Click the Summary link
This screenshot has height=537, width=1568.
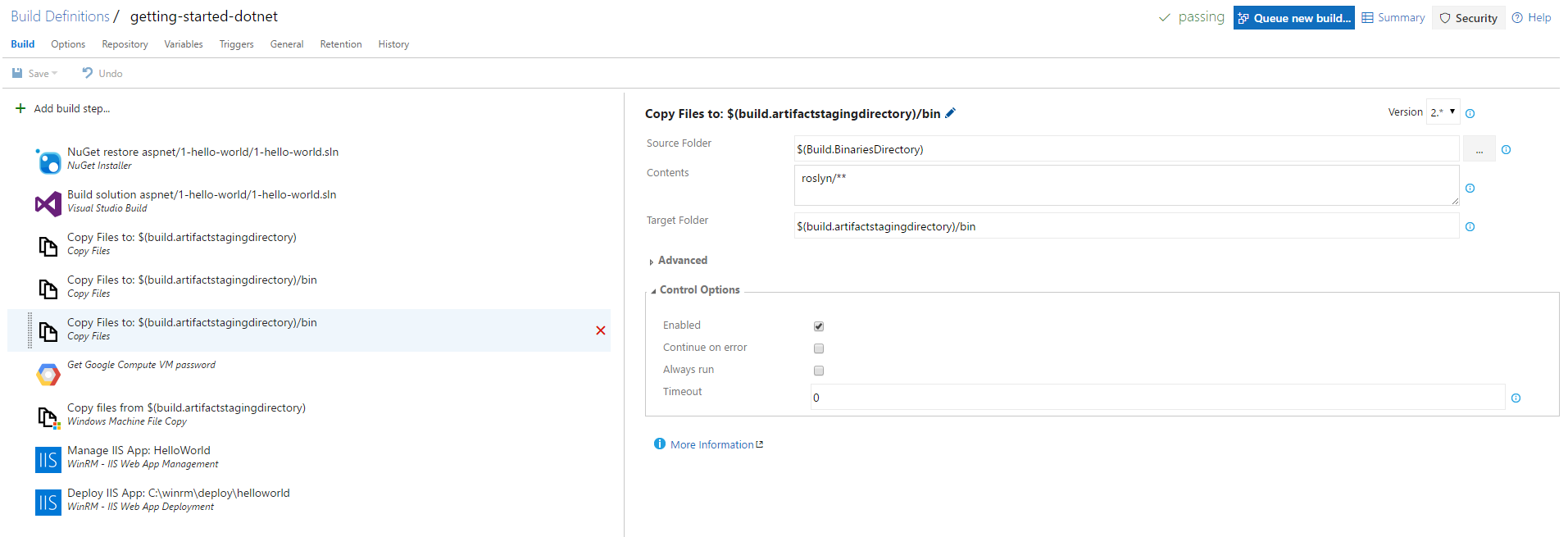point(1401,17)
